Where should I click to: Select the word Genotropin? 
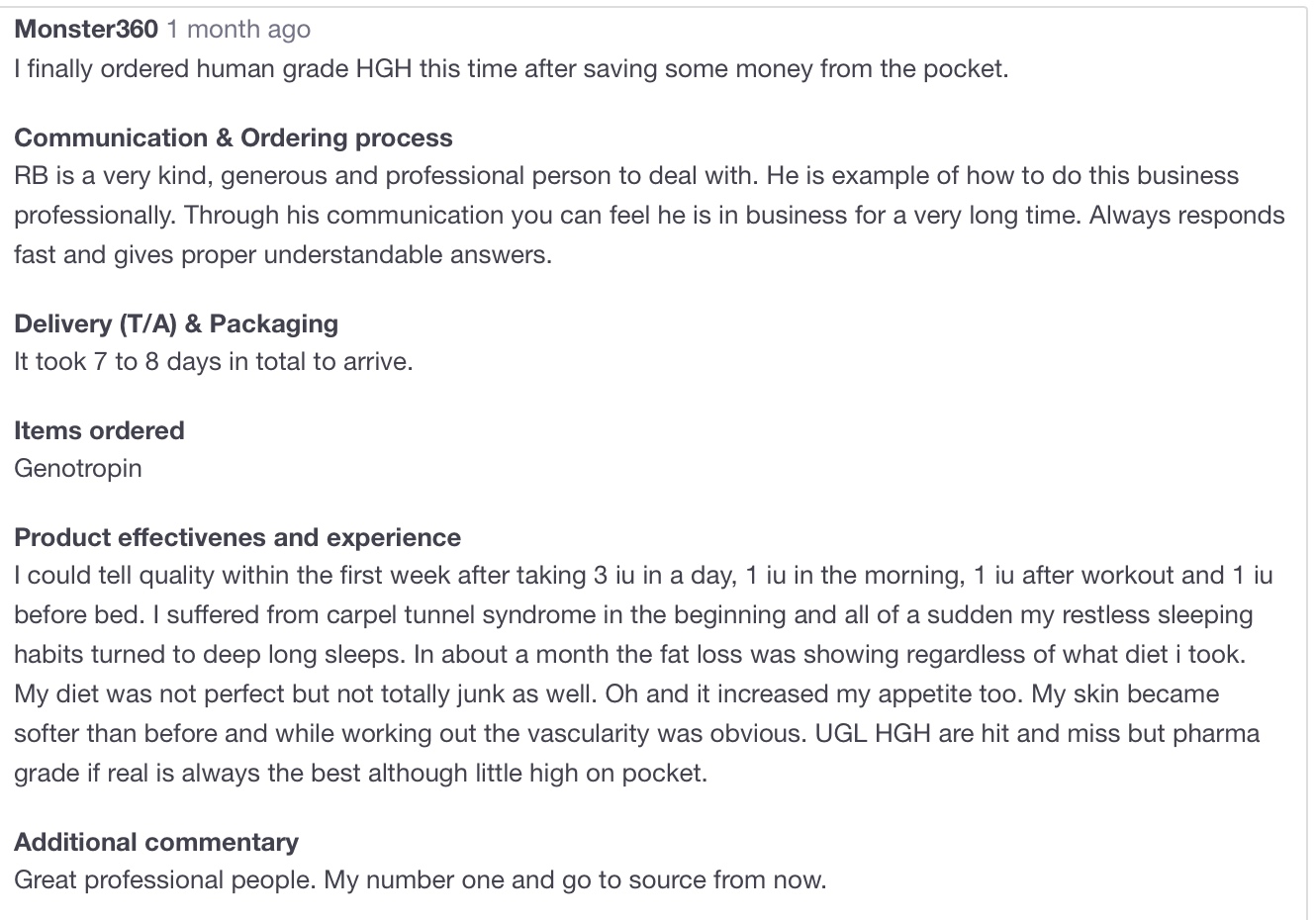tap(78, 468)
